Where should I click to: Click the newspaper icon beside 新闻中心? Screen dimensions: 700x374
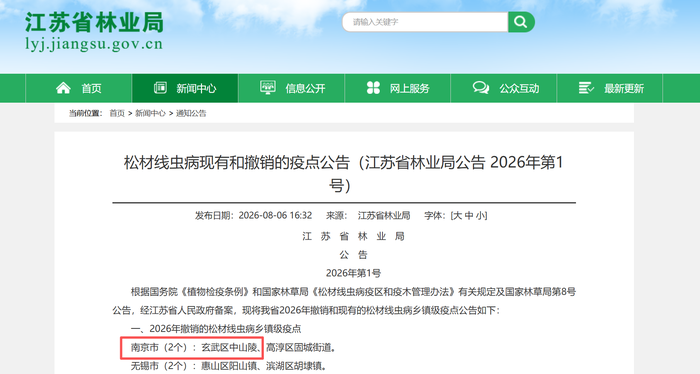point(160,88)
